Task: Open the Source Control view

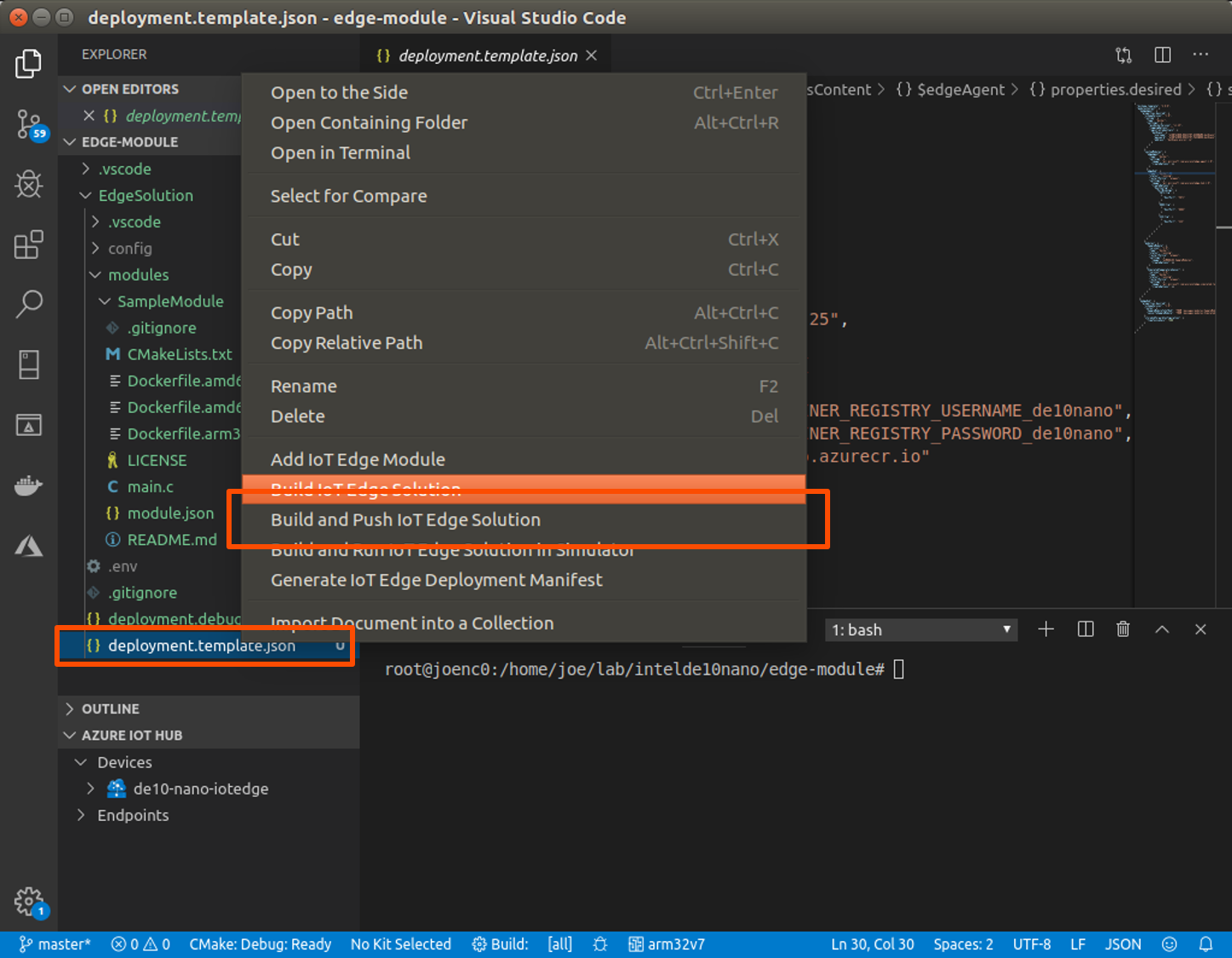Action: click(x=29, y=125)
